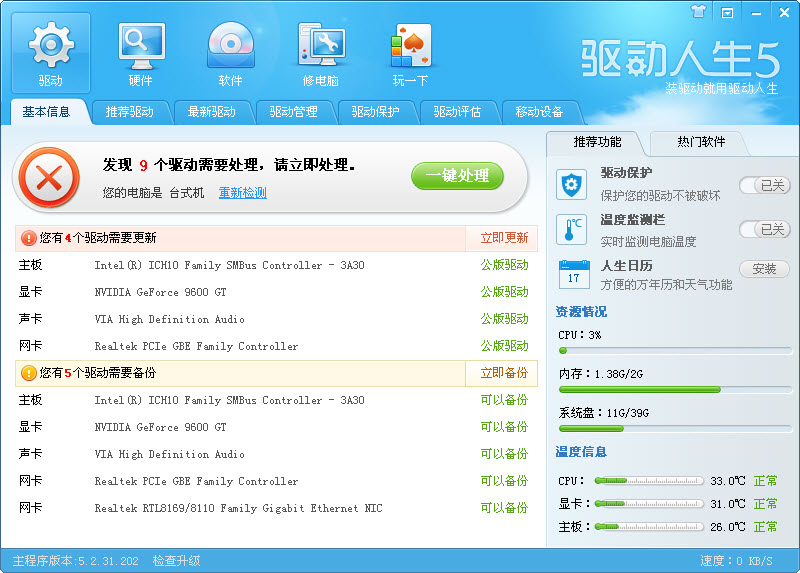Click the 温度监测栏 thermometer icon
Image resolution: width=800 pixels, height=573 pixels.
[x=571, y=230]
